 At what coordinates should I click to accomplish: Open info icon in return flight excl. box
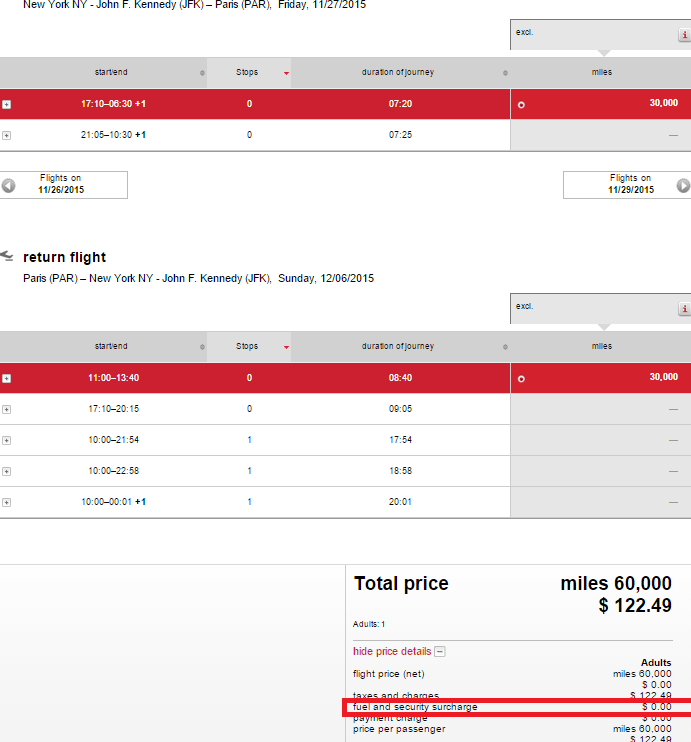pyautogui.click(x=684, y=309)
